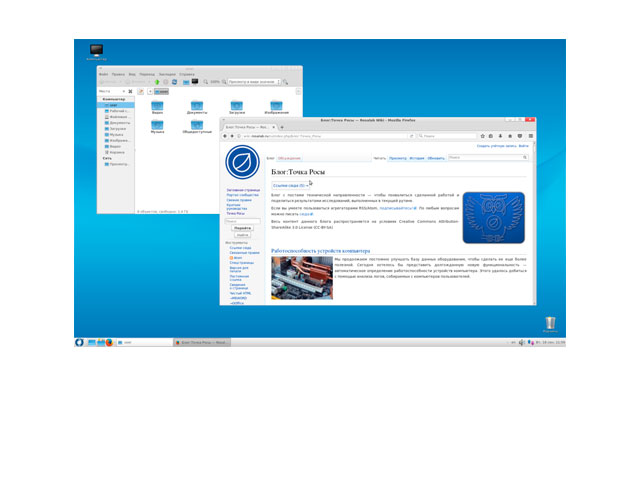This screenshot has height=480, width=640.
Task: Open the Trash icon on desktop
Action: [550, 323]
